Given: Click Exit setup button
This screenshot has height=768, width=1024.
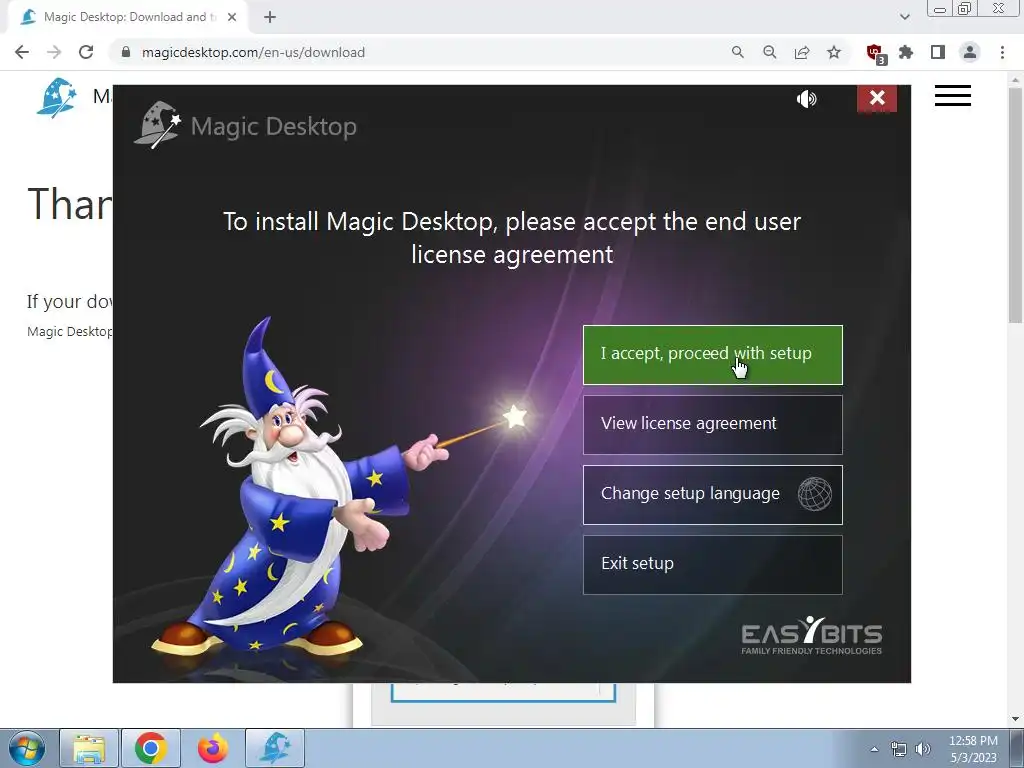Looking at the screenshot, I should [x=712, y=564].
